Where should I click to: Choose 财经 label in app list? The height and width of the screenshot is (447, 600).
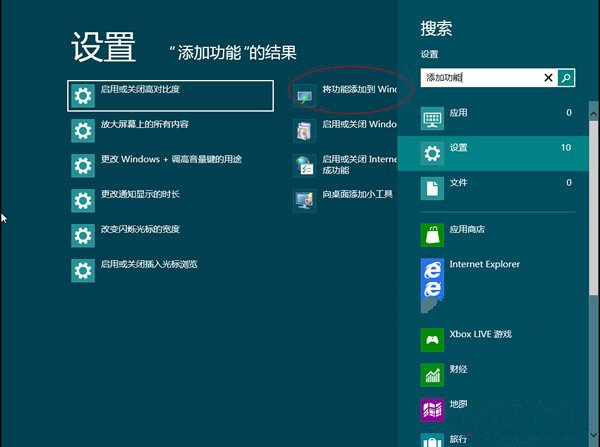point(458,369)
